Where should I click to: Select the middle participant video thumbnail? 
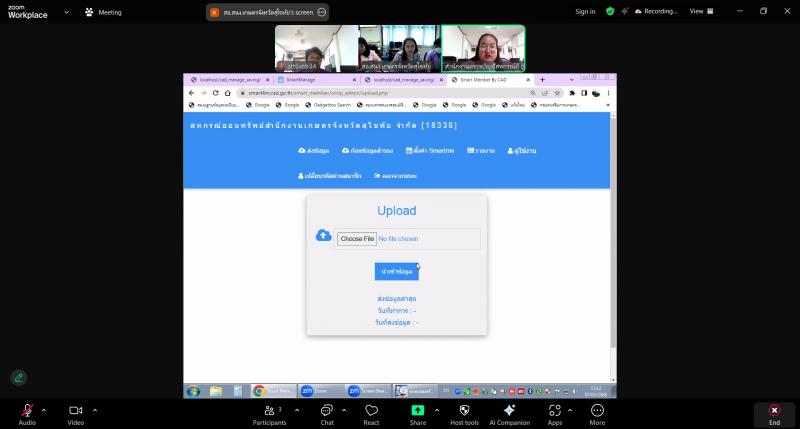pyautogui.click(x=400, y=48)
